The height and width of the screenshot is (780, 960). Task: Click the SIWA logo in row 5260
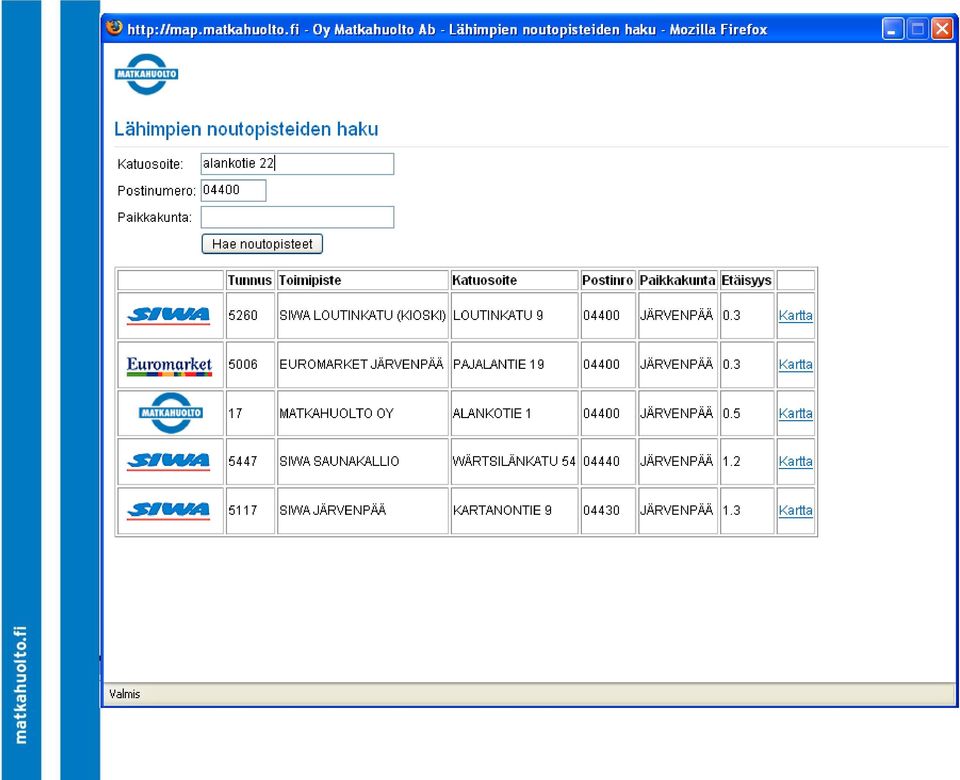[x=168, y=315]
